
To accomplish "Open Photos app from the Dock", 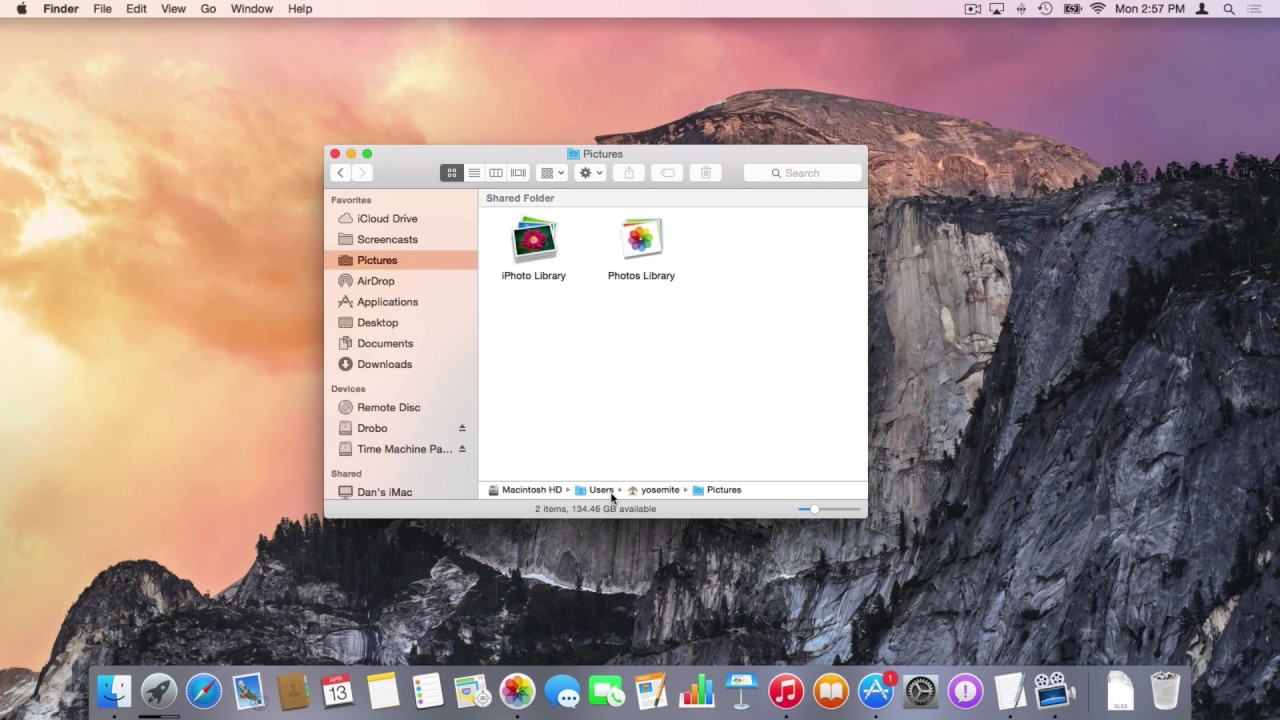I will [x=517, y=691].
